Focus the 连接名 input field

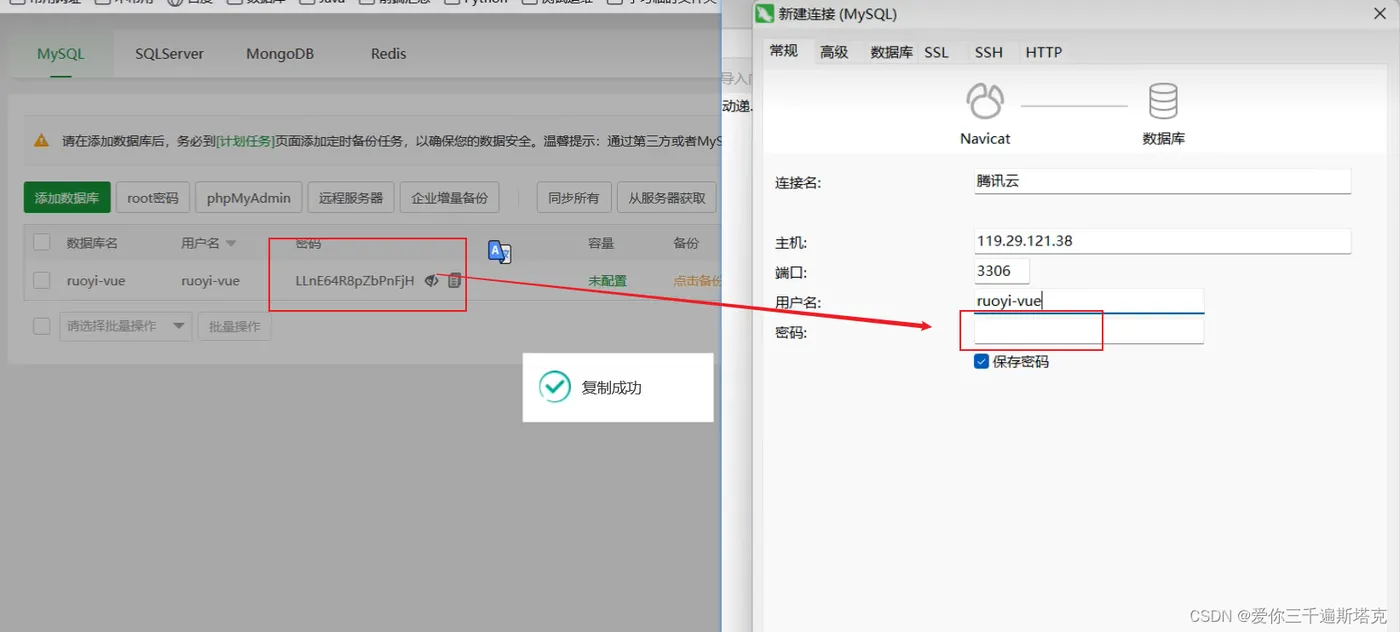coord(1163,181)
